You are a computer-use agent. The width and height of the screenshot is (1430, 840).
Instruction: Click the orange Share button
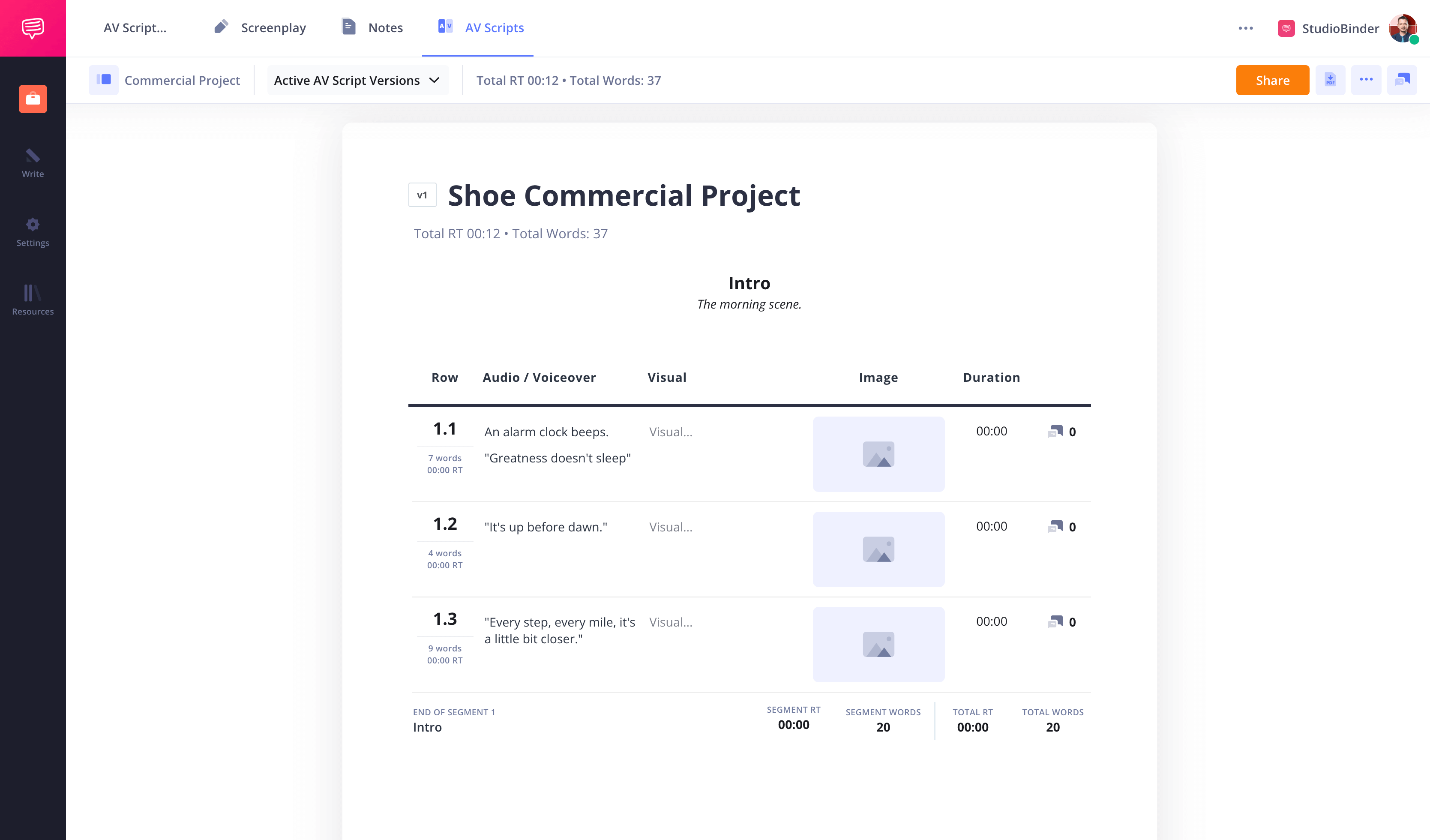coord(1272,80)
